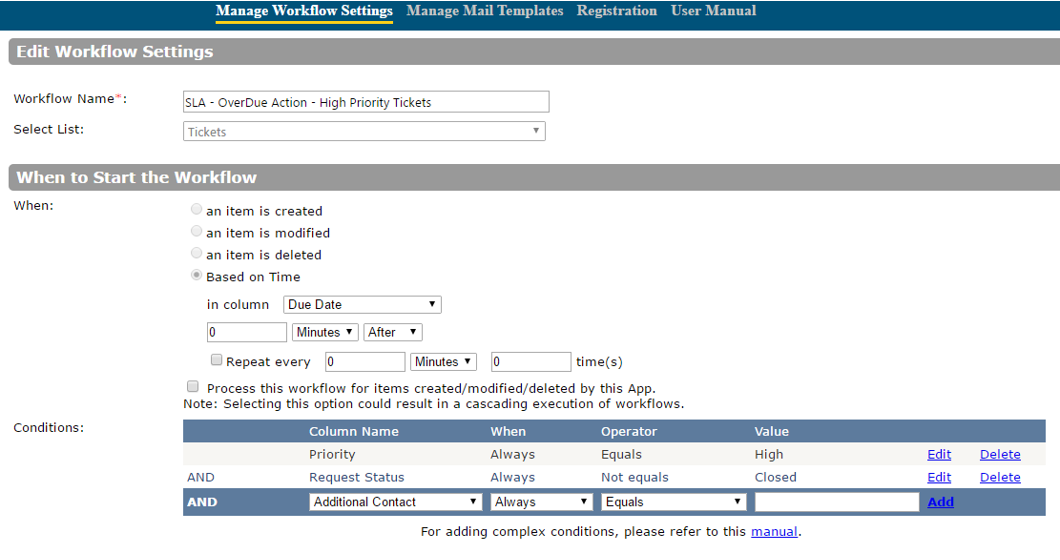This screenshot has height=560, width=1060.
Task: Delete the Request Status condition
Action: [x=1000, y=477]
